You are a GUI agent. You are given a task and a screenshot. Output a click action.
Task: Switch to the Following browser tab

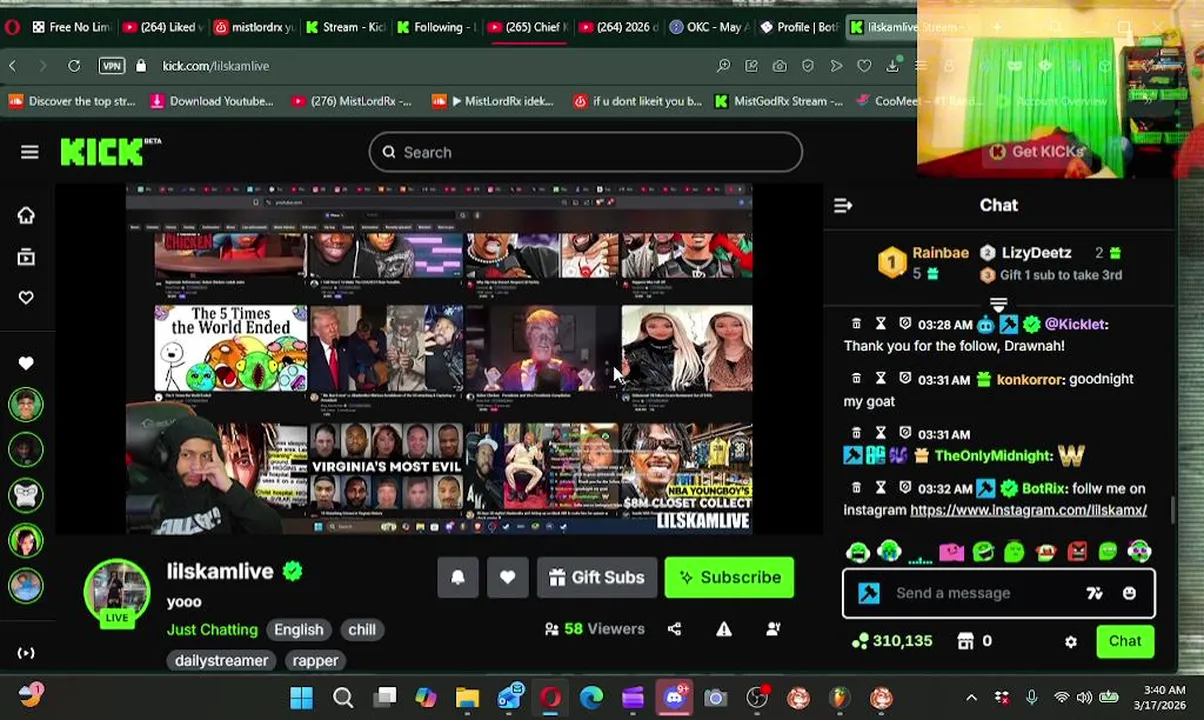pos(436,27)
